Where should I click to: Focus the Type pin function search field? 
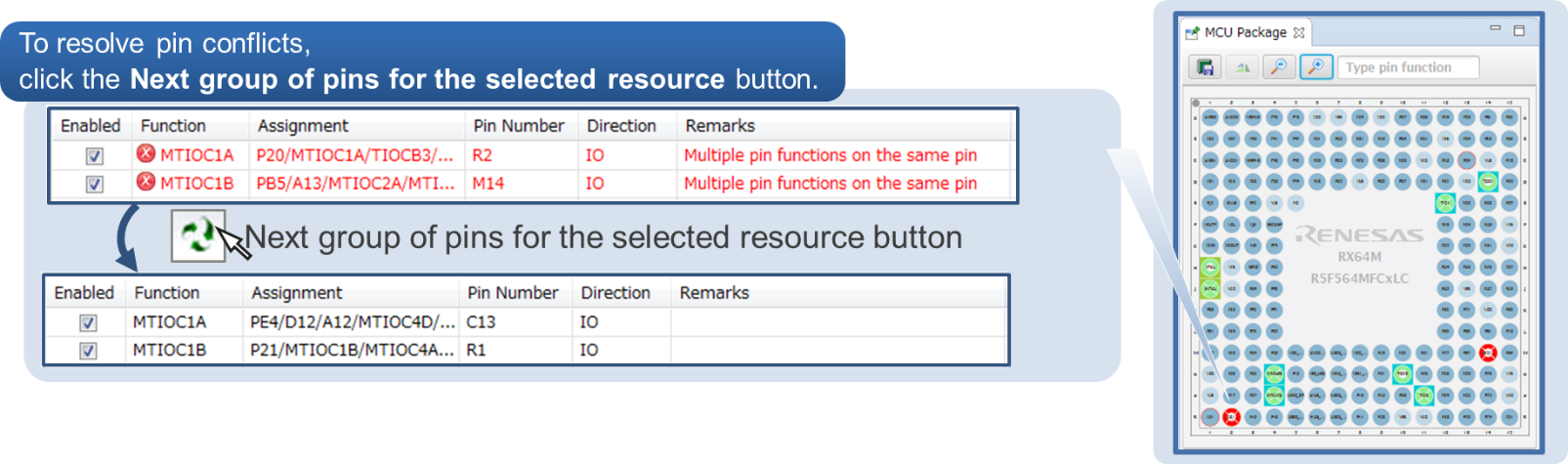coord(1408,67)
